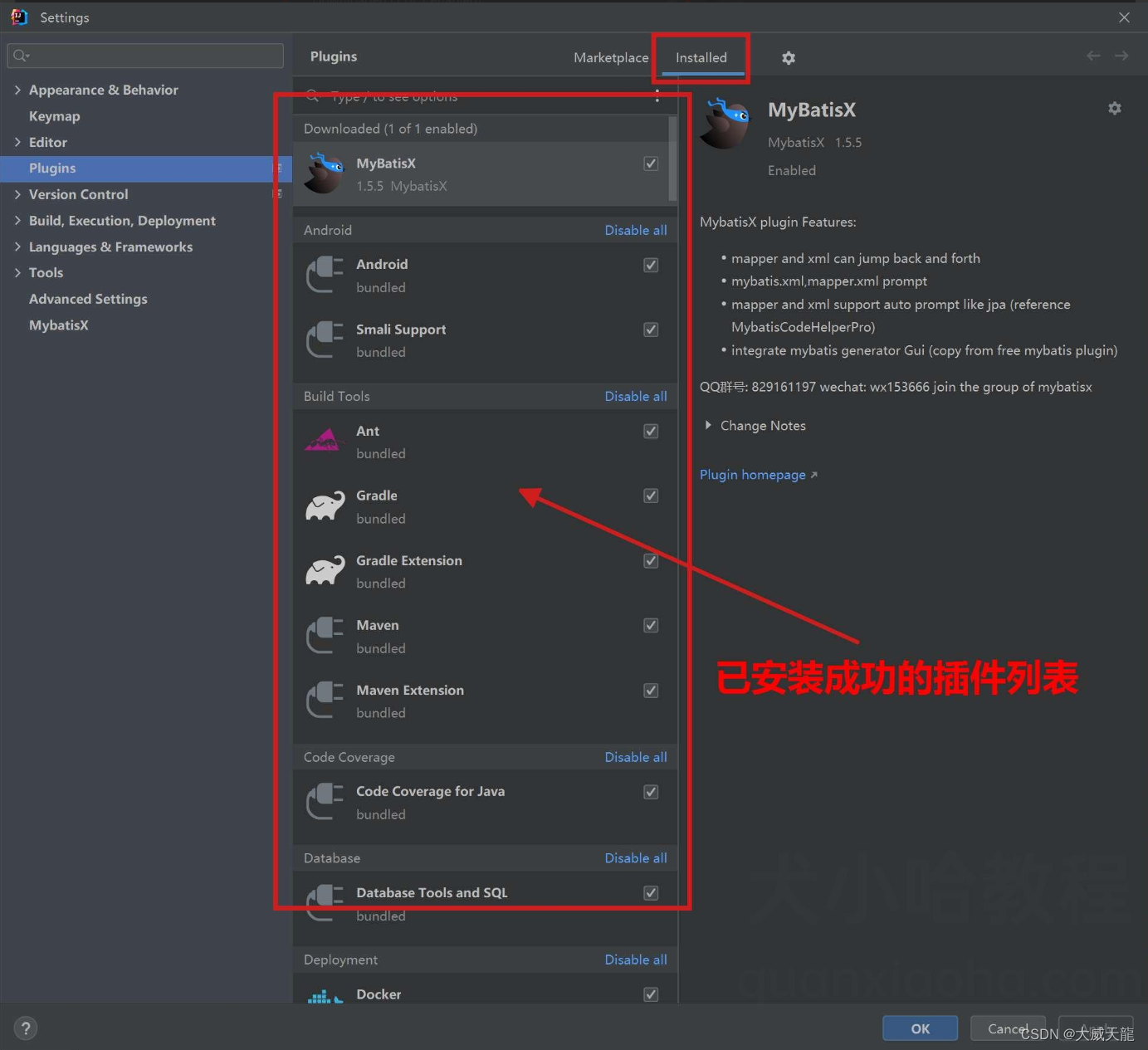Click the MyBatisX bird icon in plugin list
Viewport: 1148px width, 1050px height.
pos(324,173)
